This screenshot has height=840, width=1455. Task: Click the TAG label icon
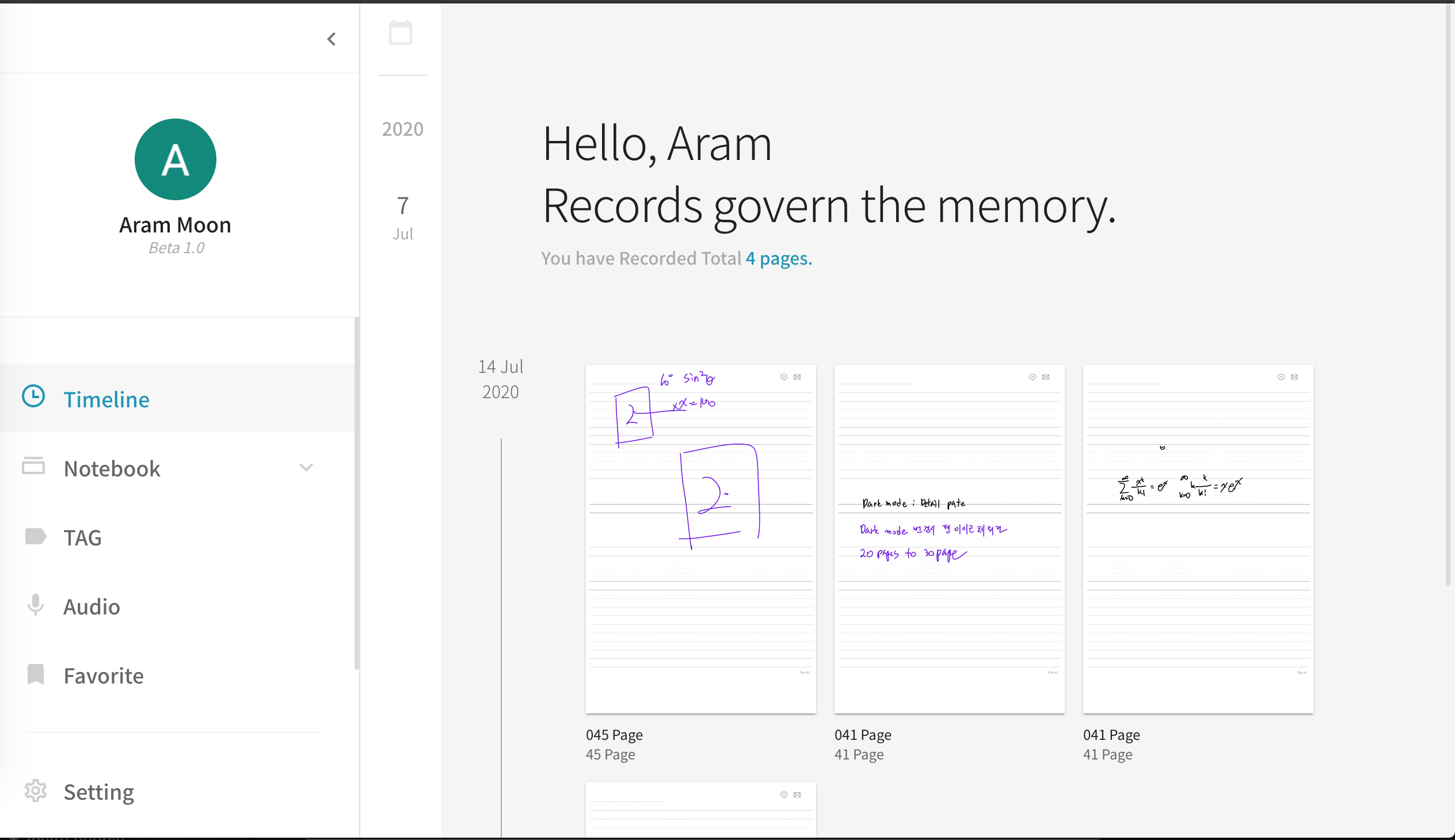click(36, 536)
